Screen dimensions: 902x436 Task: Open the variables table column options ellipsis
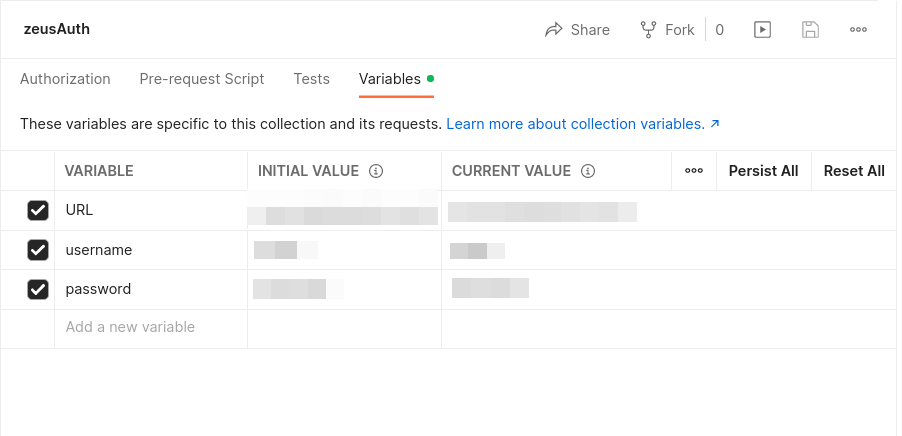coord(694,171)
